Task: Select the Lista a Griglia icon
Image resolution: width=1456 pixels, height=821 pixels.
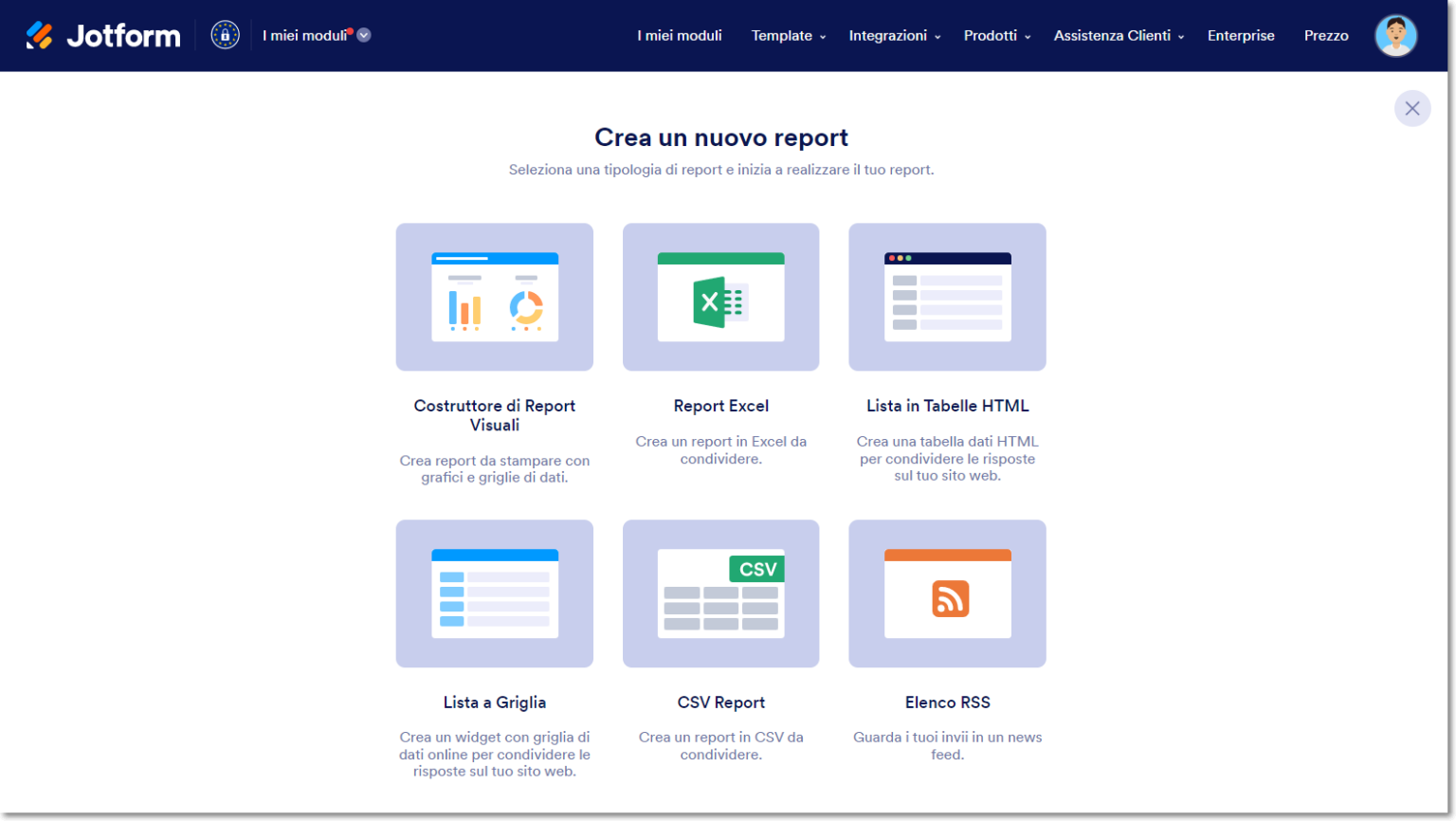Action: coord(494,593)
